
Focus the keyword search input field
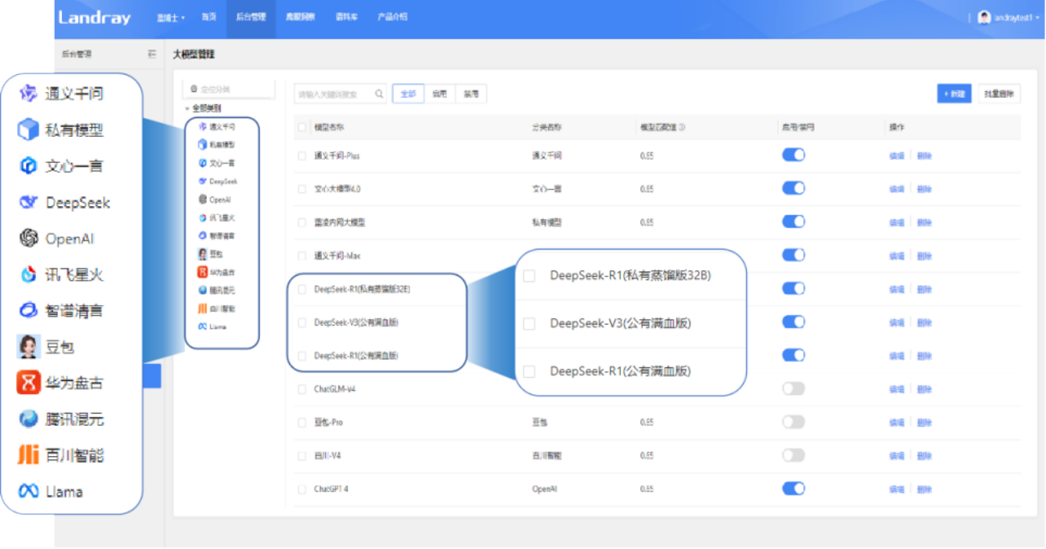click(x=333, y=94)
